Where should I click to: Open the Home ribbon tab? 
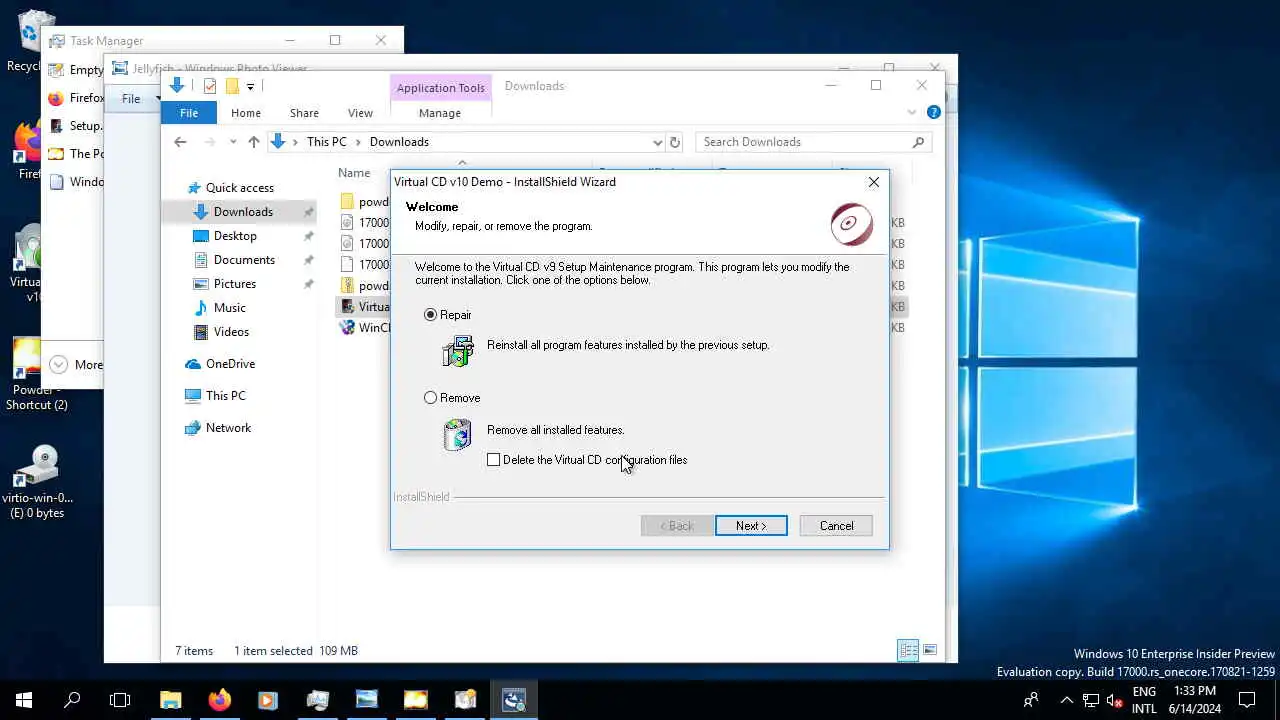[246, 113]
